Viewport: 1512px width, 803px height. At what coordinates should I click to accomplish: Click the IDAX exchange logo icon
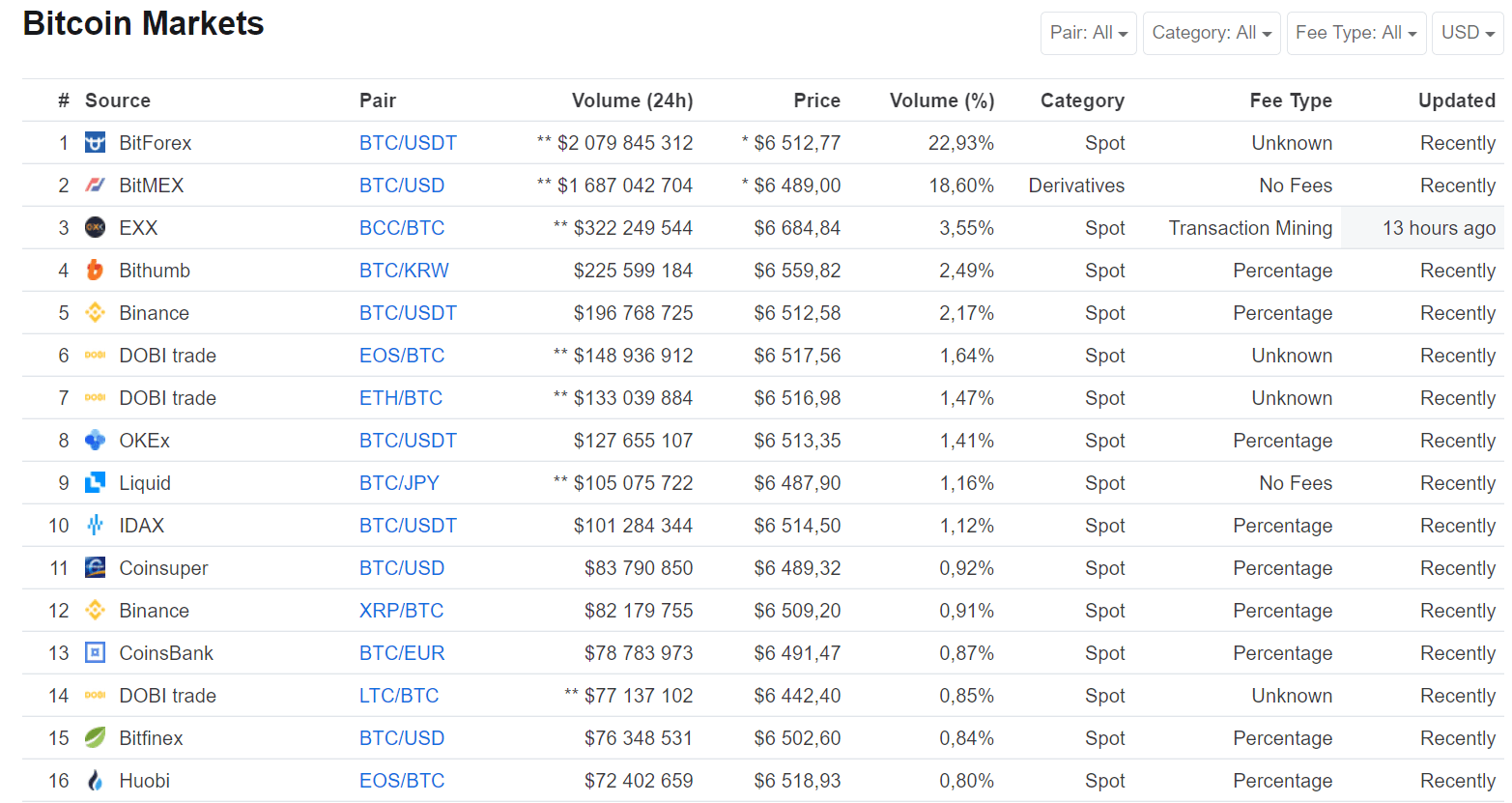click(95, 526)
